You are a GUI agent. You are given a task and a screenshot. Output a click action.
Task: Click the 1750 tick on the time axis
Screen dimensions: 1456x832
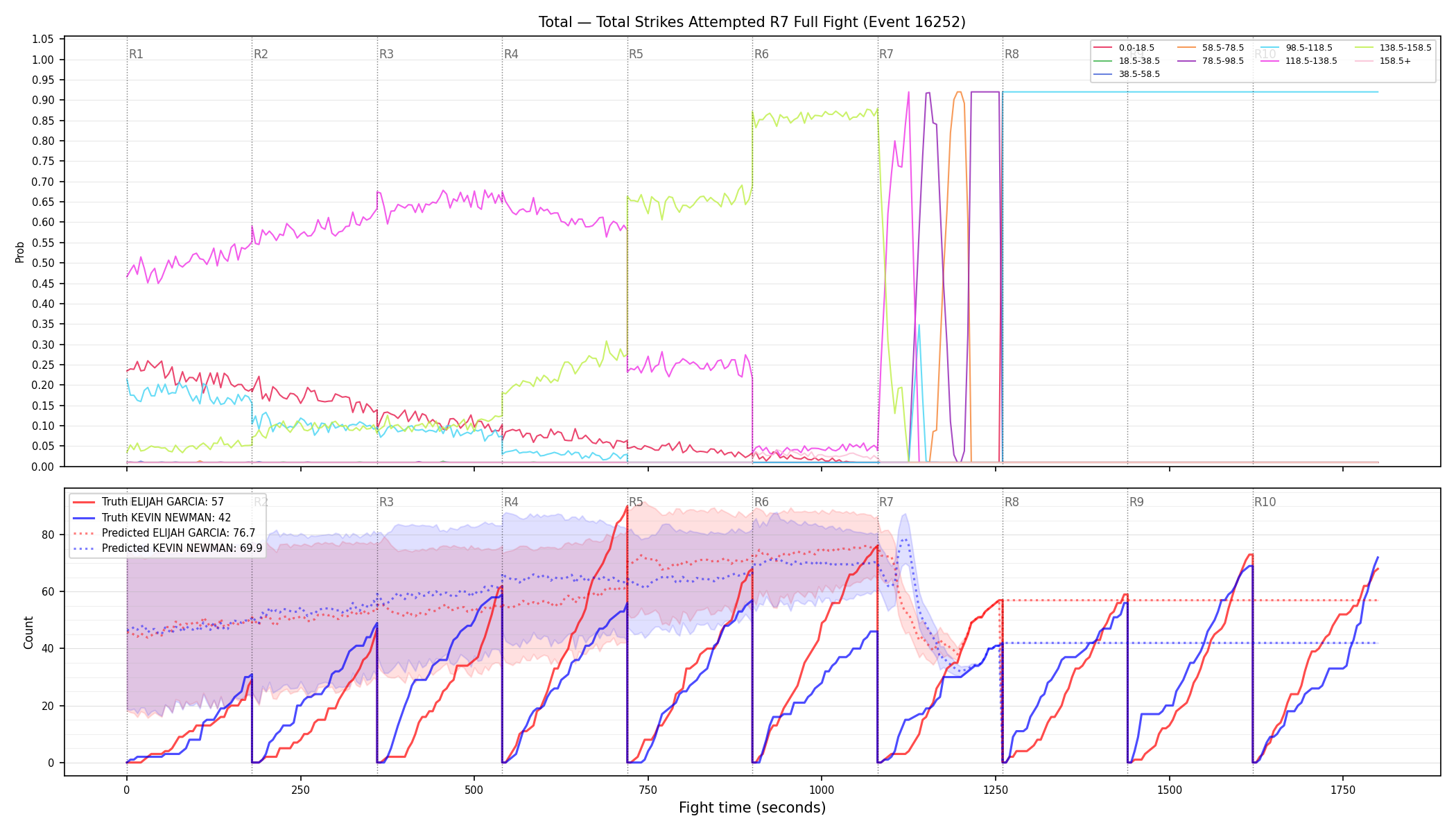coord(1343,790)
